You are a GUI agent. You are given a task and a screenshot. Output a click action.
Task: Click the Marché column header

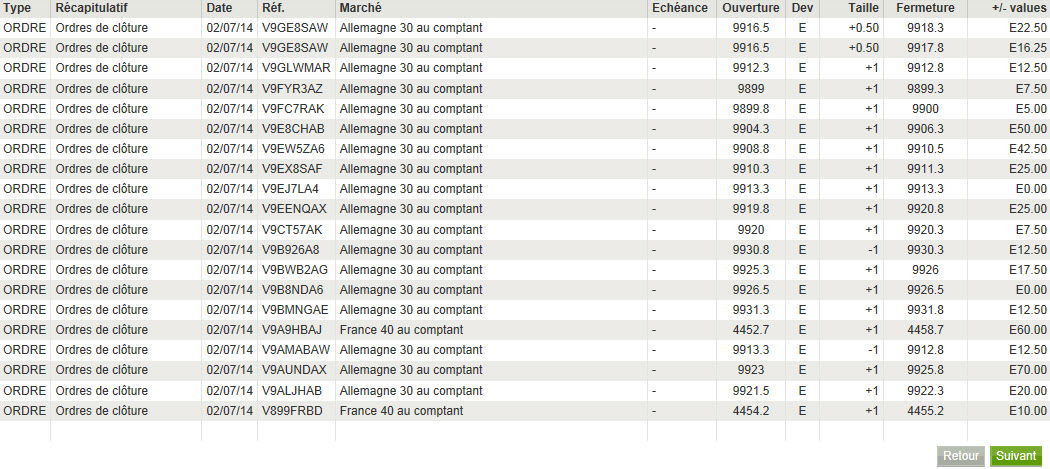tap(361, 8)
